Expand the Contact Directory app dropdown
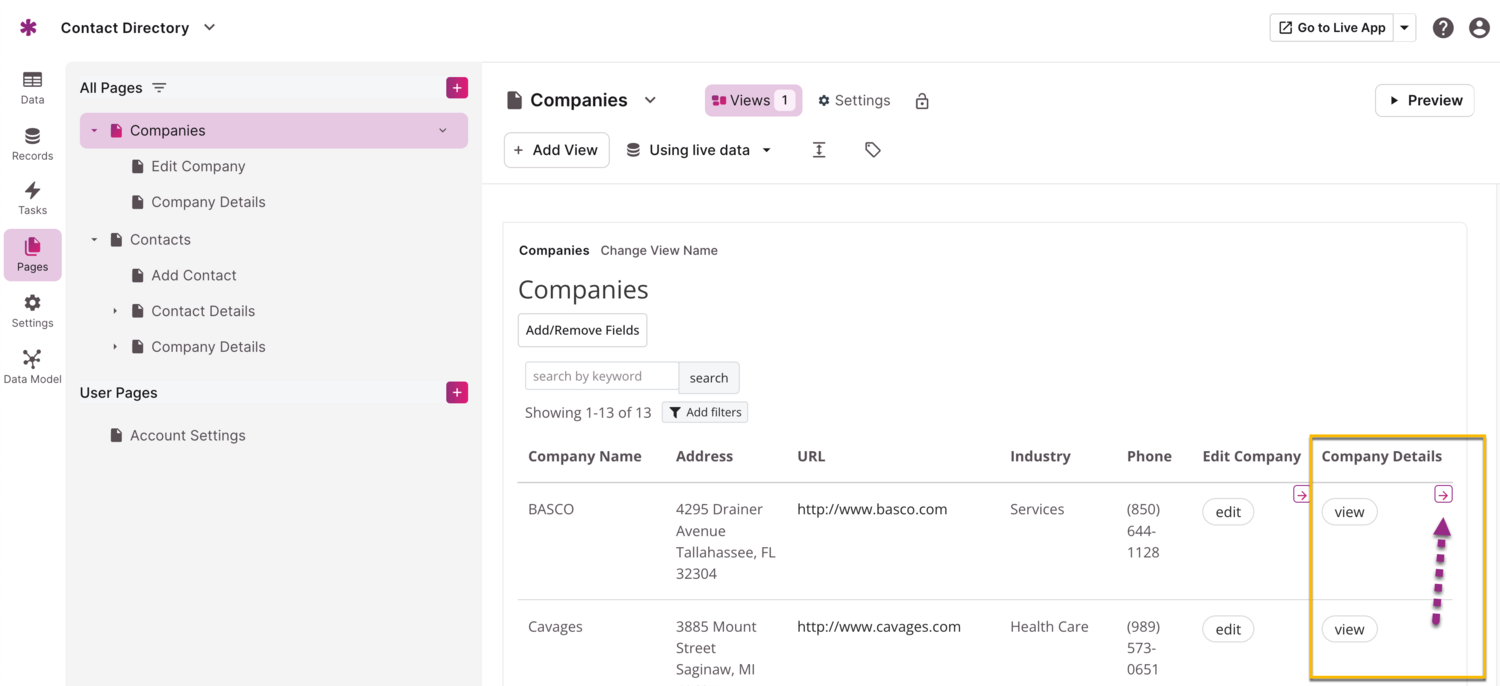This screenshot has height=686, width=1500. (x=209, y=28)
